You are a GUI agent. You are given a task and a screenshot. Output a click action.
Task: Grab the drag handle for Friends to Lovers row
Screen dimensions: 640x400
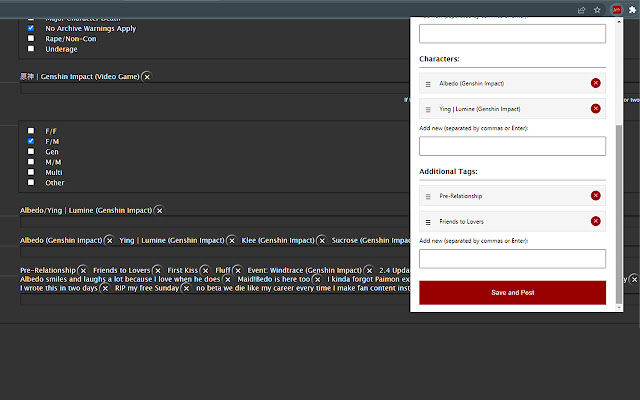428,222
